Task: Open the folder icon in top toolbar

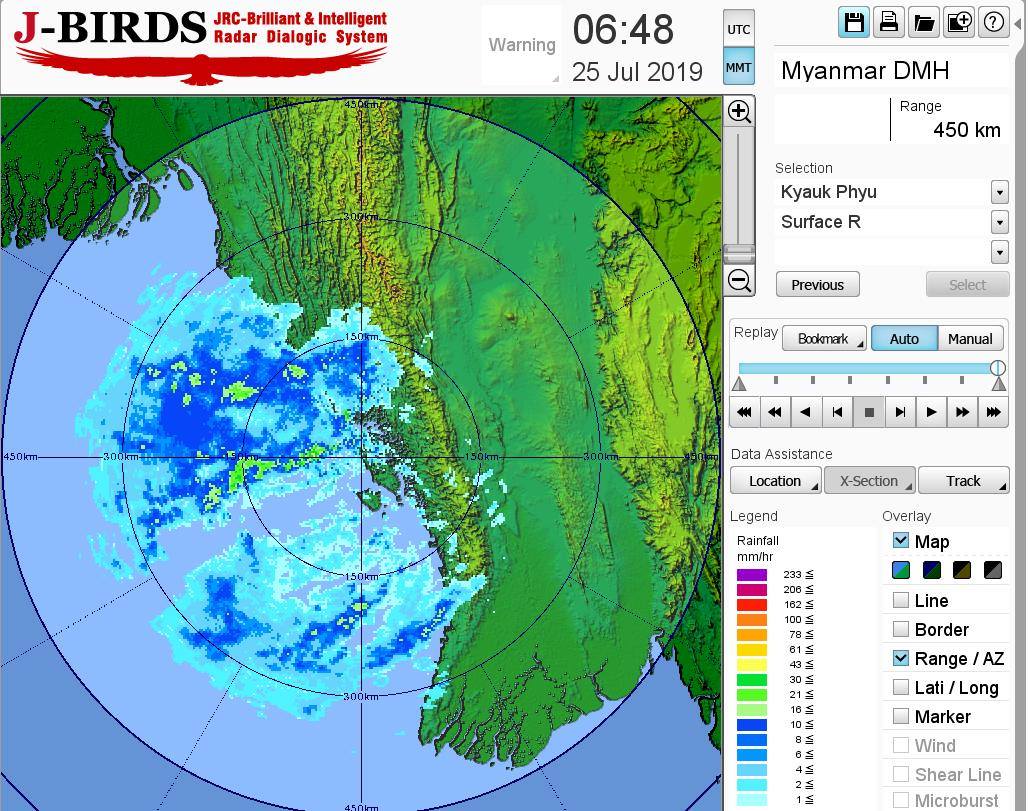Action: pos(923,22)
